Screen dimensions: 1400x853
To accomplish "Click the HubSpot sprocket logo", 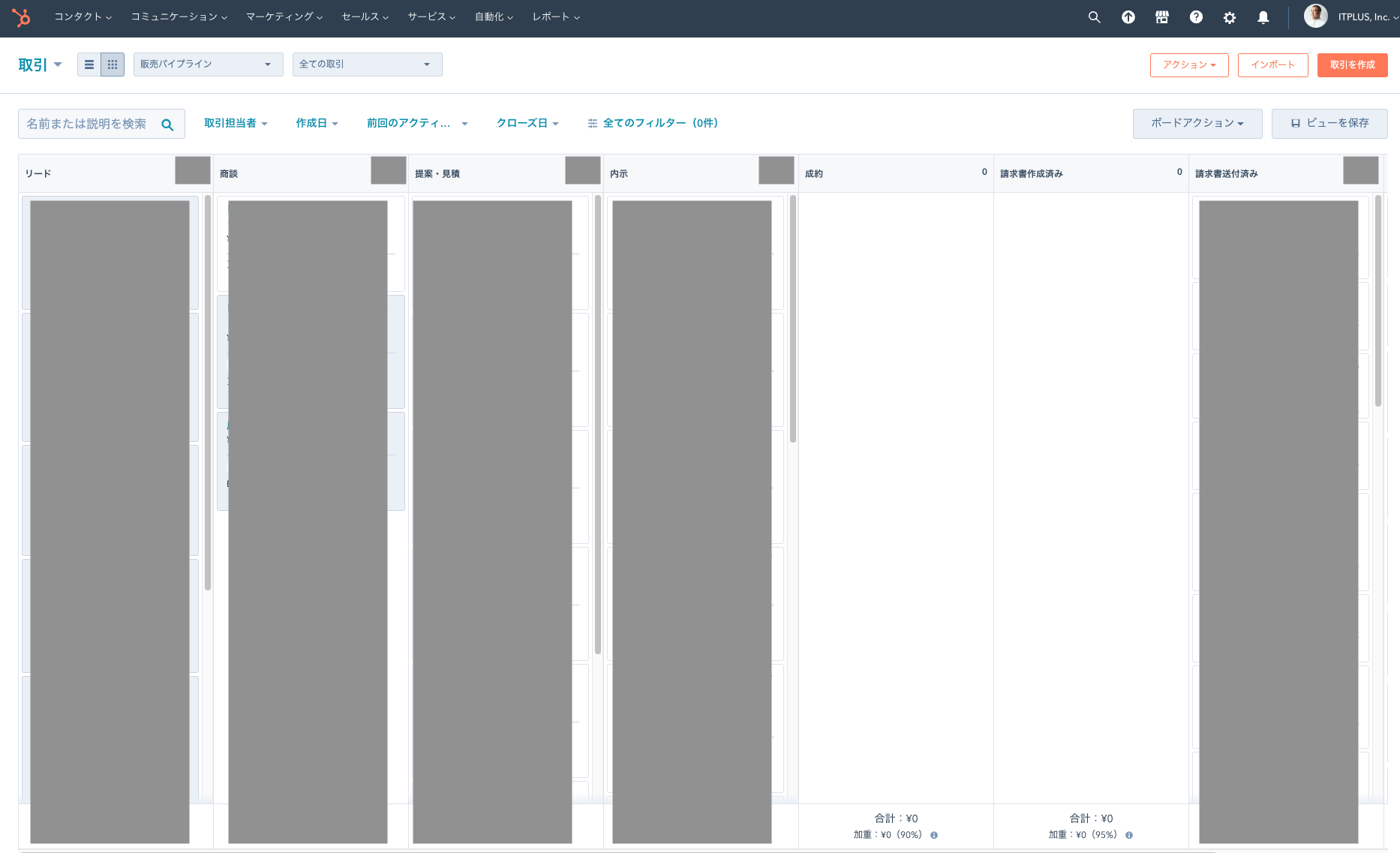I will 22,17.
